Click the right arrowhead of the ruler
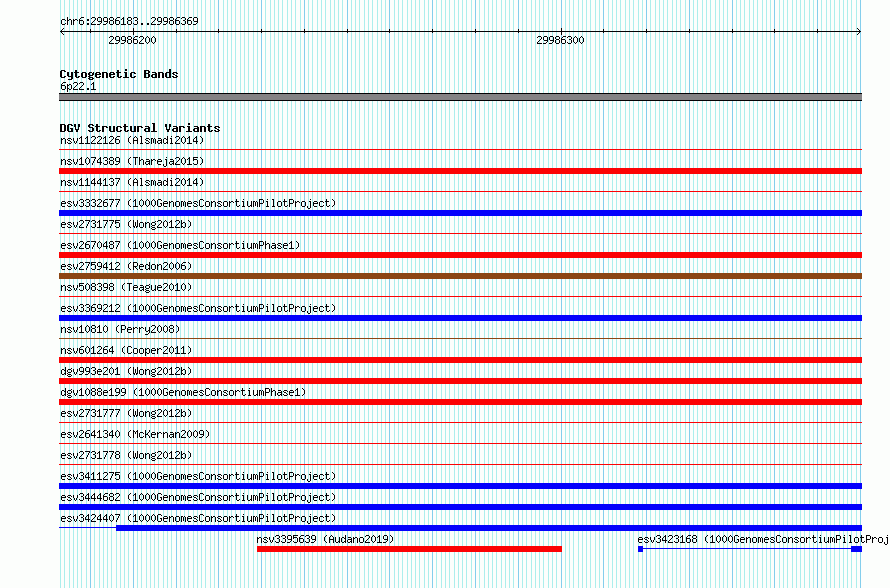This screenshot has height=588, width=890. point(859,32)
